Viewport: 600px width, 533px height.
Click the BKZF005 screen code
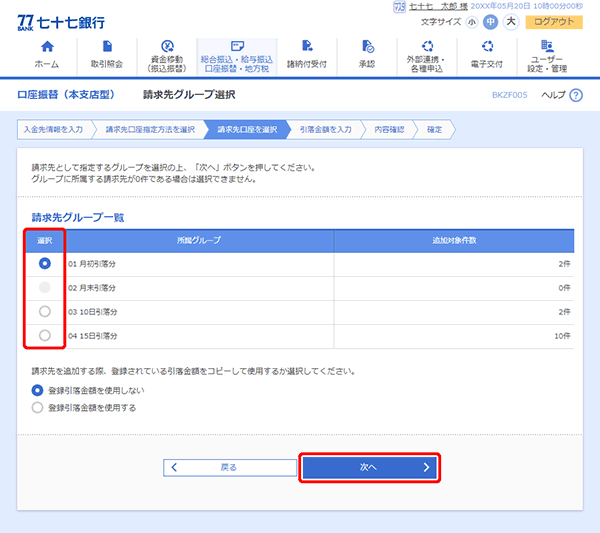(510, 95)
